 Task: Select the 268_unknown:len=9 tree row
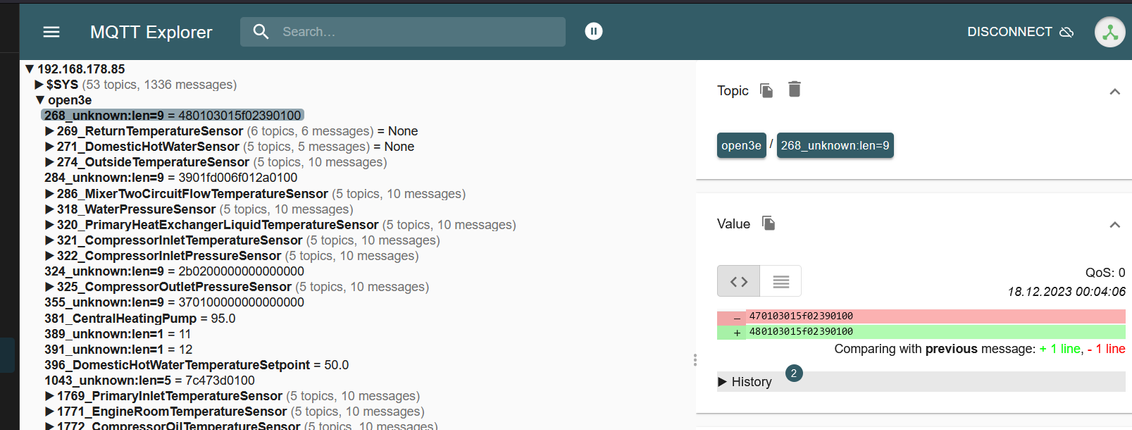point(173,115)
